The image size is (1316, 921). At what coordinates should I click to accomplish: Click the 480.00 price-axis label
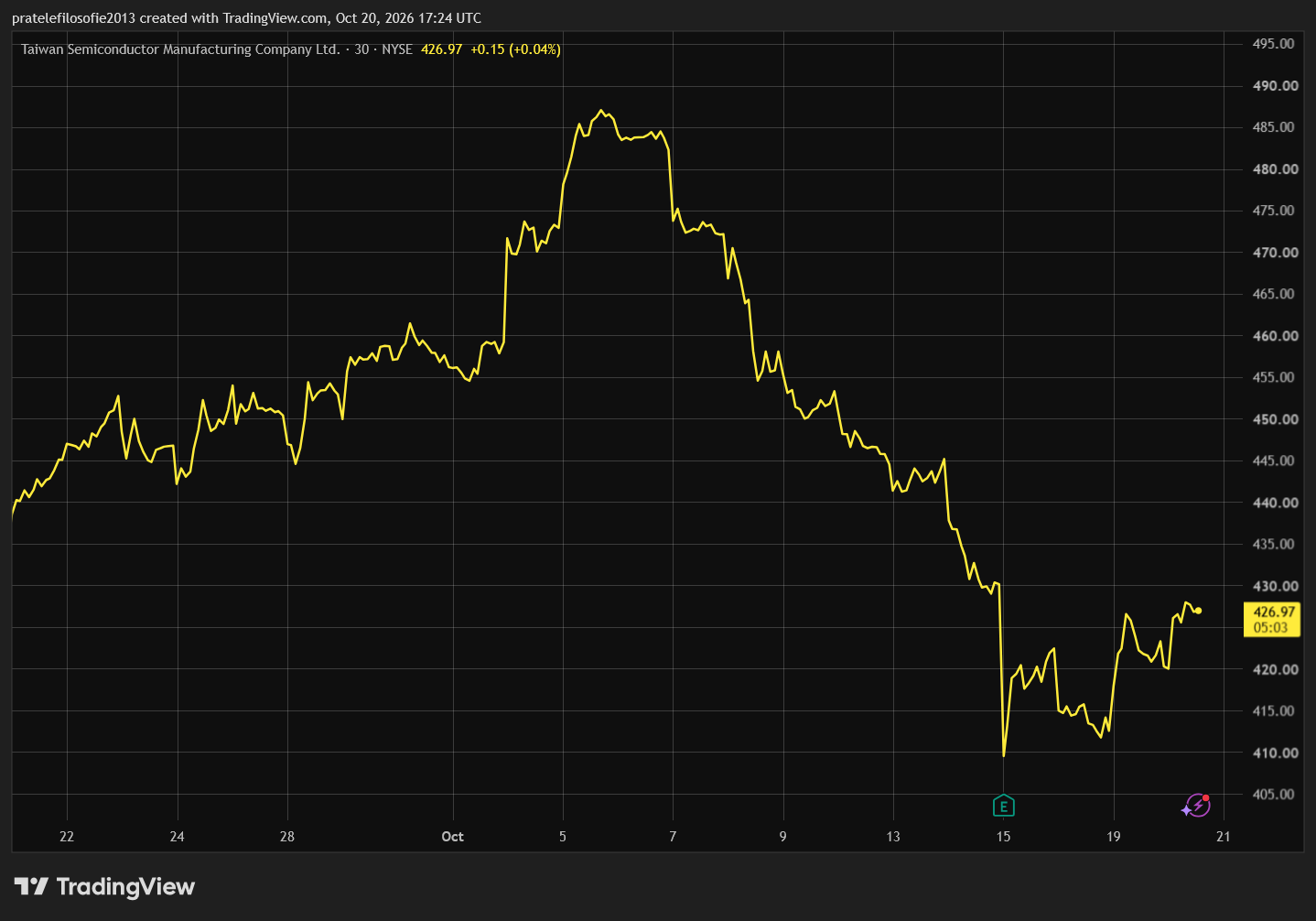(x=1275, y=169)
